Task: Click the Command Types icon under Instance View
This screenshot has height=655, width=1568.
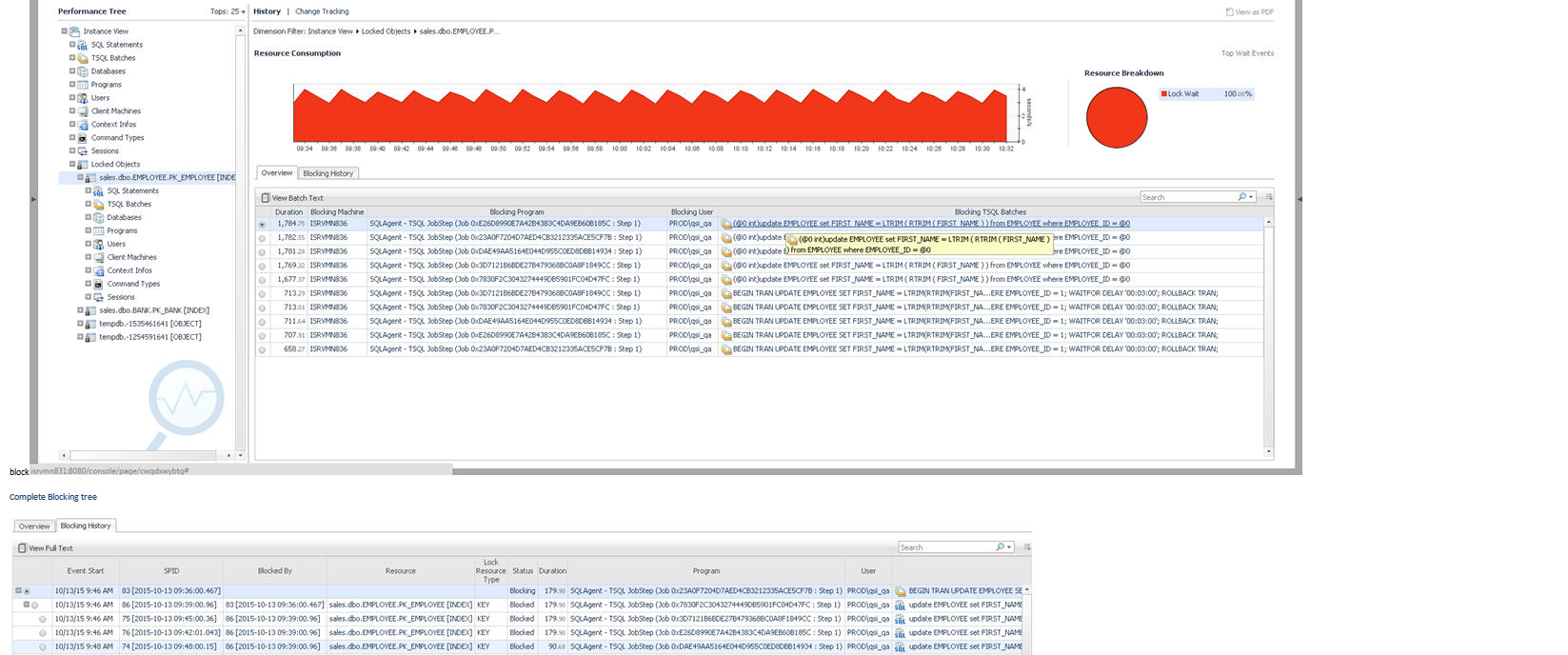Action: pos(83,138)
